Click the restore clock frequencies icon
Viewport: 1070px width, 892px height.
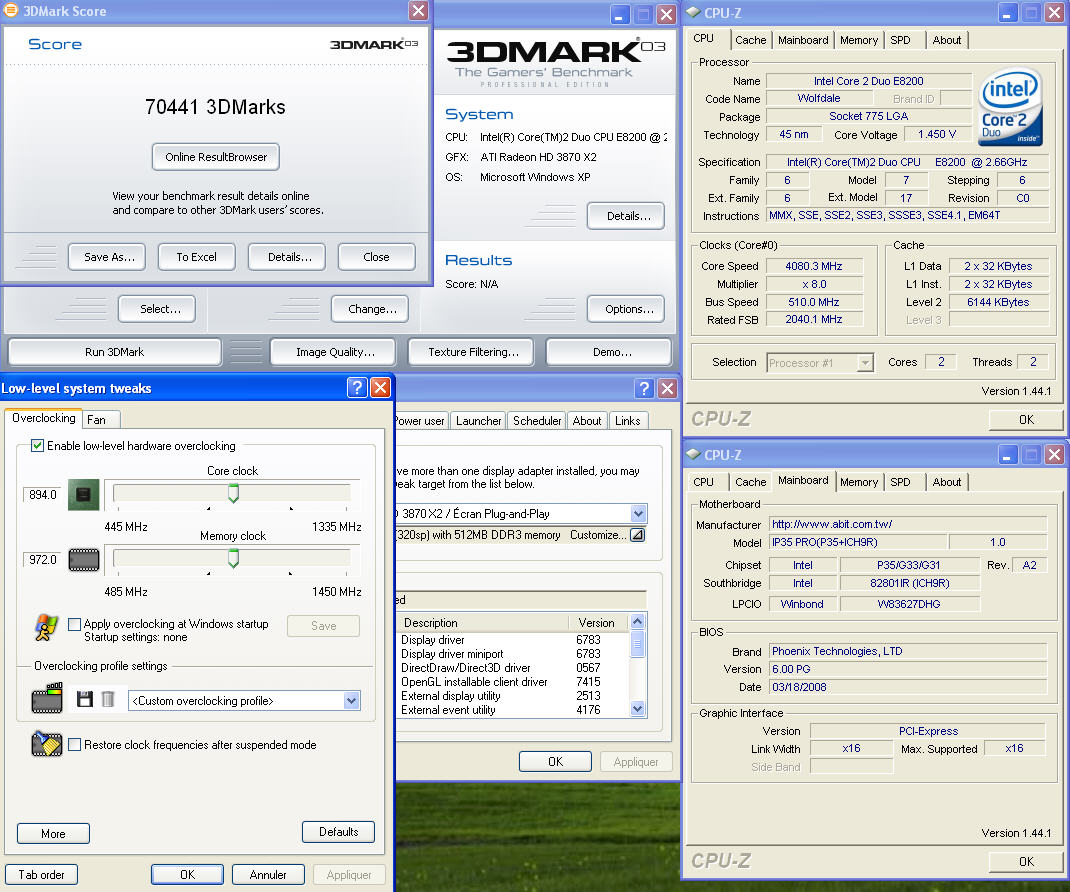tap(46, 744)
